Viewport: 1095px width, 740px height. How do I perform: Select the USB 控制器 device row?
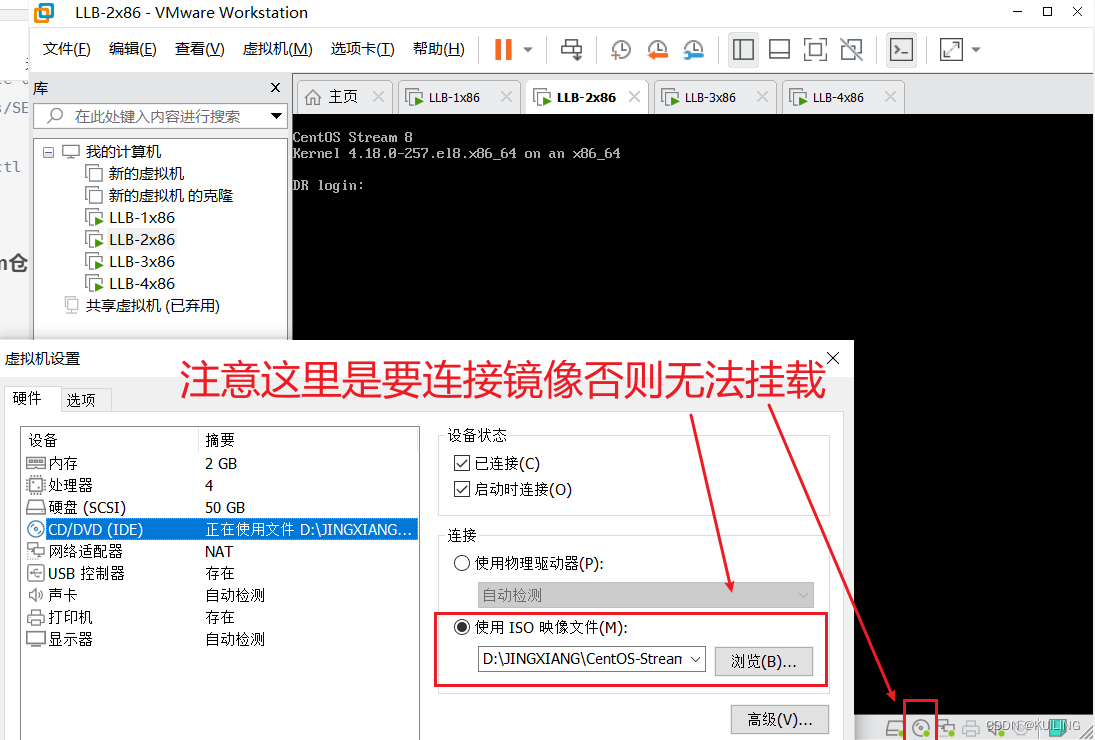(221, 573)
